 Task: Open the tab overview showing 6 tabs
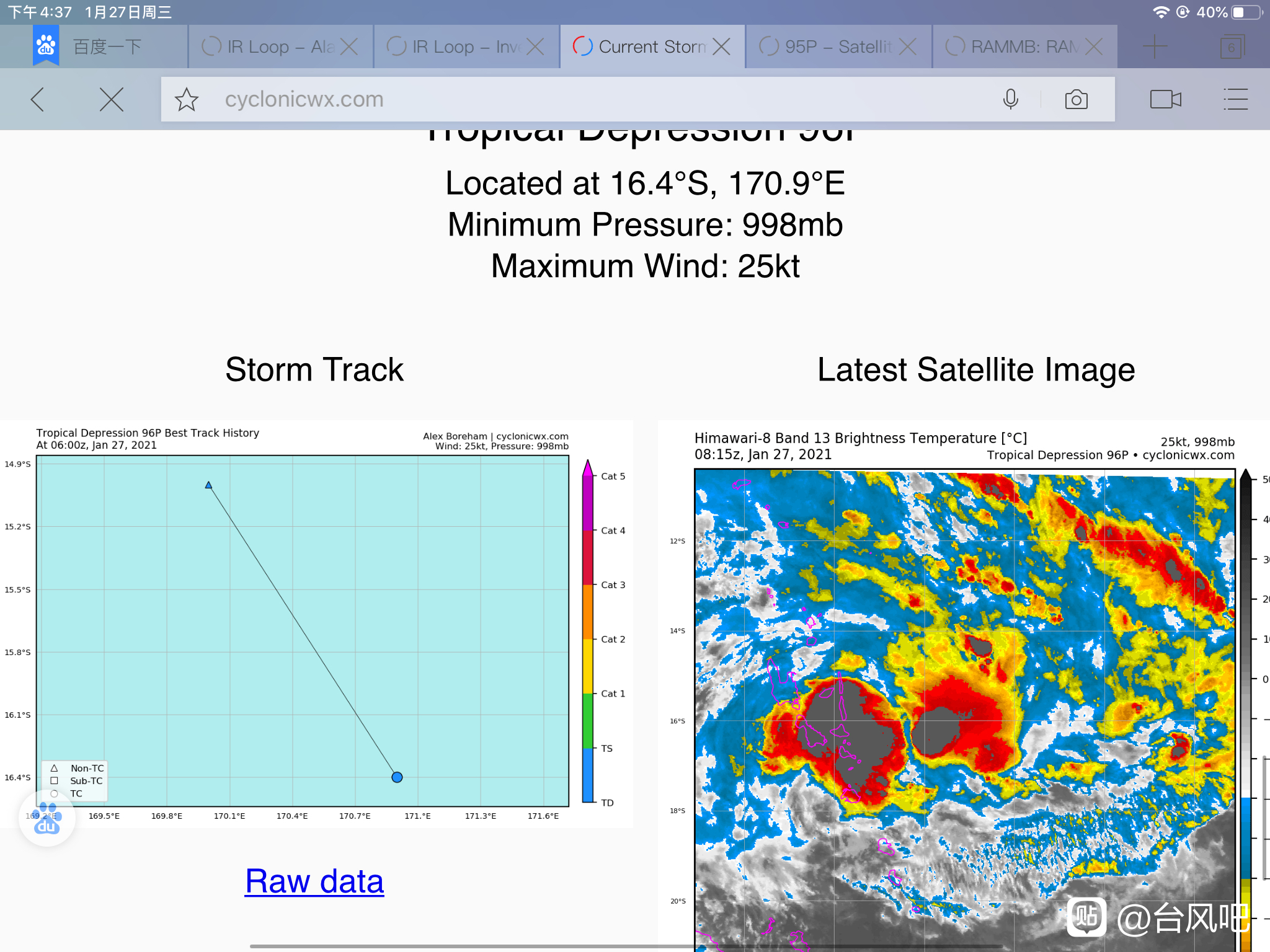tap(1232, 47)
